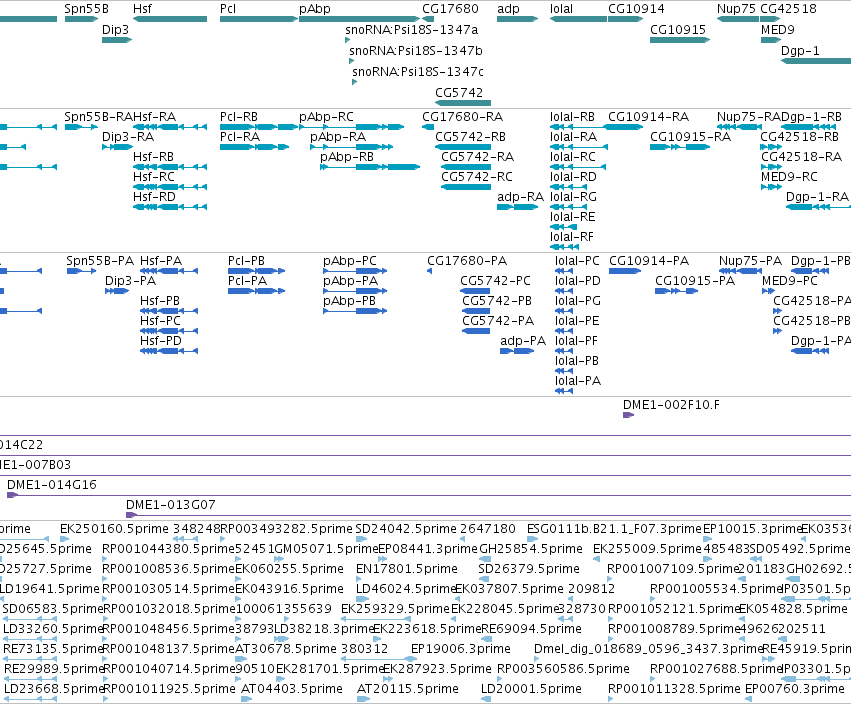Screen dimensions: 851x704
Task: Select the adp gene label
Action: (x=509, y=9)
